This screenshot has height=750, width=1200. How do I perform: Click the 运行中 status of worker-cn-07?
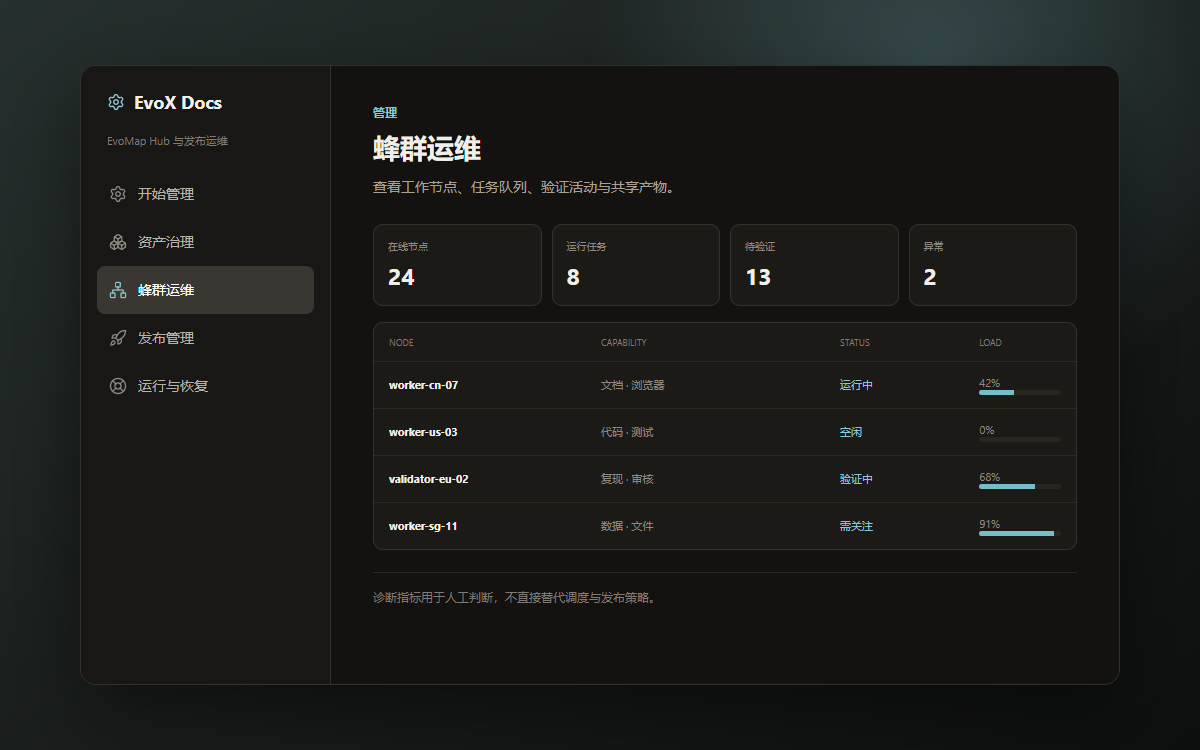point(856,385)
